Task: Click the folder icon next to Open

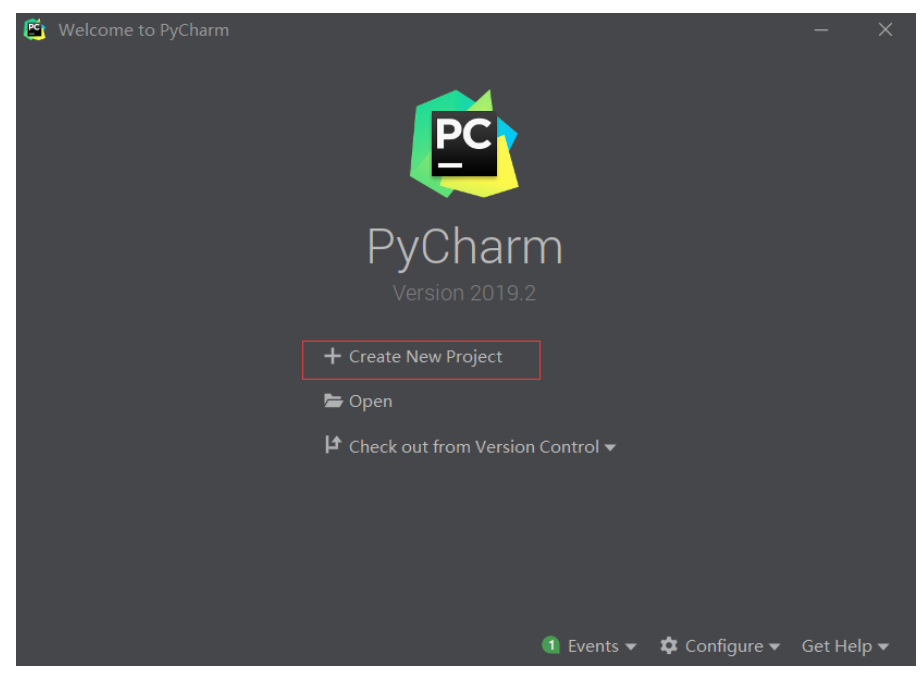Action: [x=333, y=401]
